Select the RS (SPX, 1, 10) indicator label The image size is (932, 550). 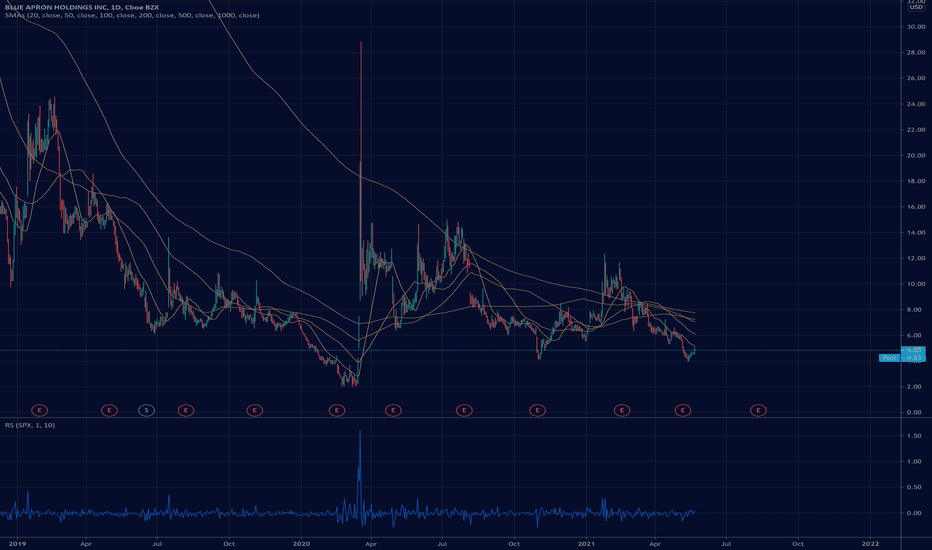click(30, 425)
